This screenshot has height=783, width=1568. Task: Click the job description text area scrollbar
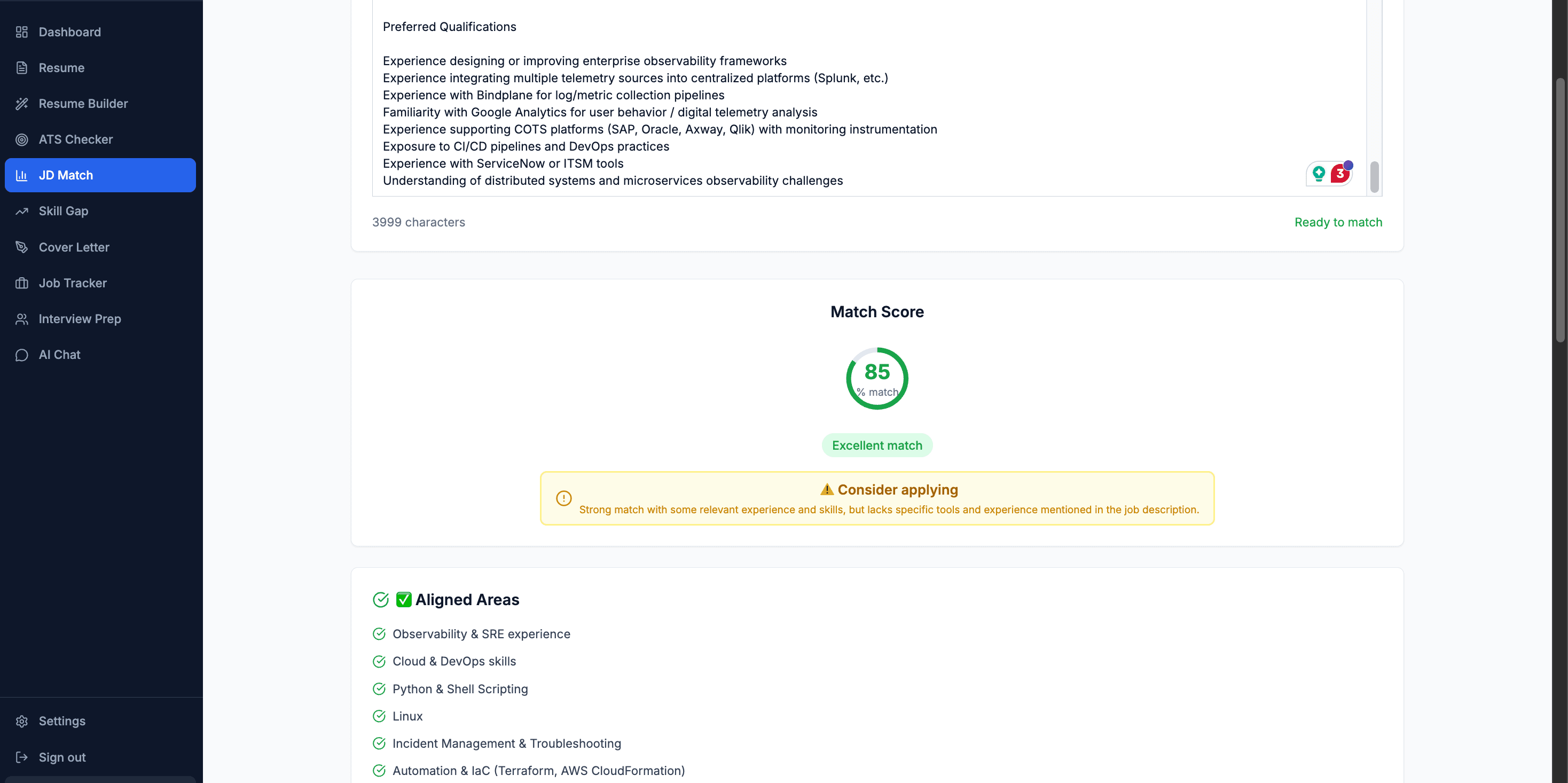click(x=1375, y=177)
